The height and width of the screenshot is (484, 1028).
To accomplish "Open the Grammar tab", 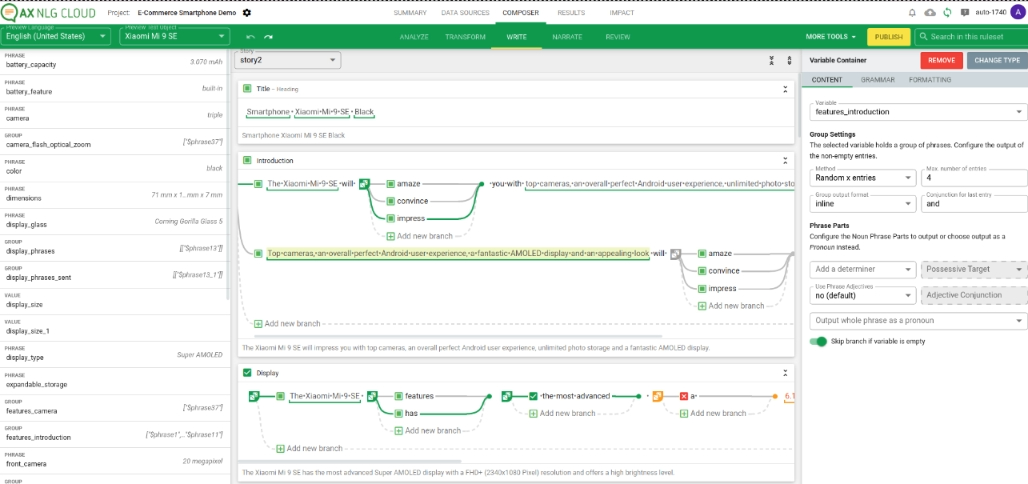I will coord(877,79).
